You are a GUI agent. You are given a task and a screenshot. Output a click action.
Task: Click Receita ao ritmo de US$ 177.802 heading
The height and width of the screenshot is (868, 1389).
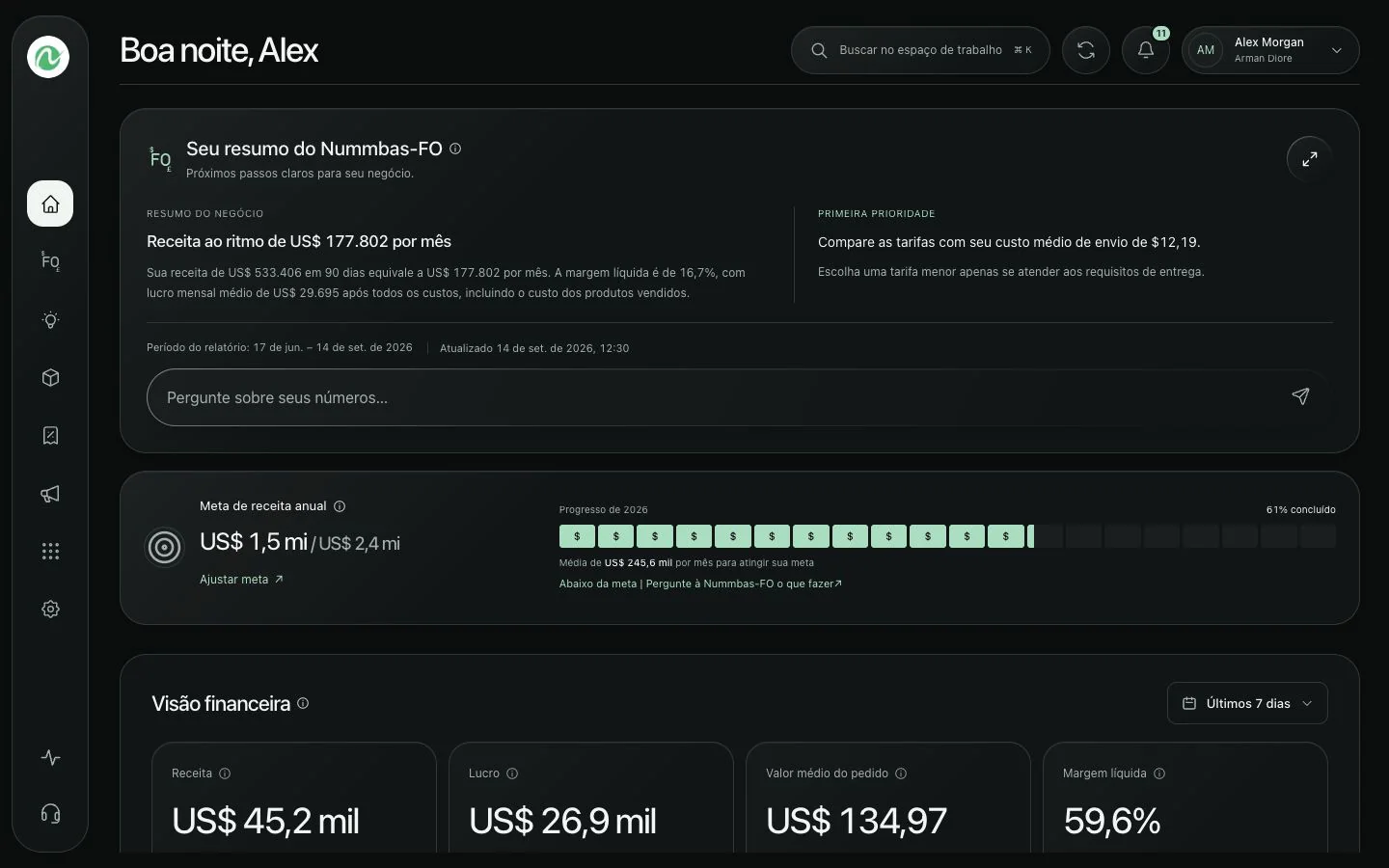pyautogui.click(x=299, y=241)
